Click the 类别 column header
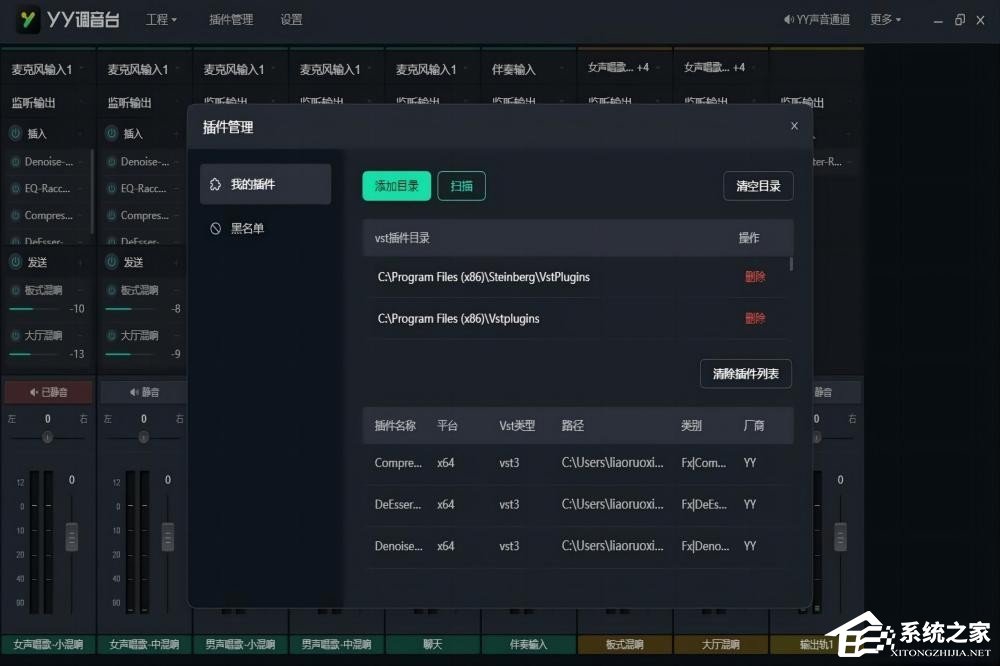The height and width of the screenshot is (666, 1000). [x=691, y=426]
